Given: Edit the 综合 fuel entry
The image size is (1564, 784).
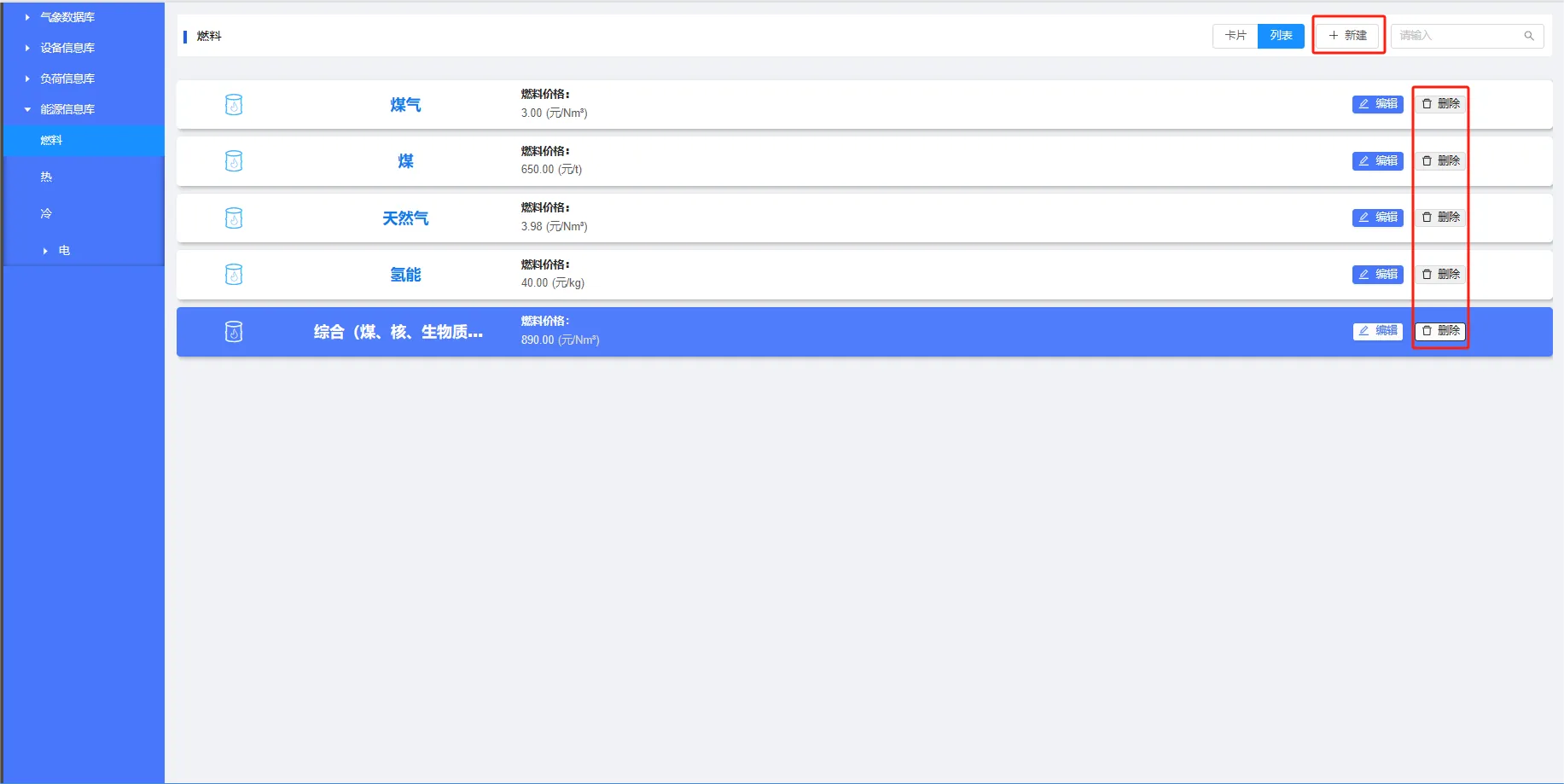Looking at the screenshot, I should coord(1378,331).
